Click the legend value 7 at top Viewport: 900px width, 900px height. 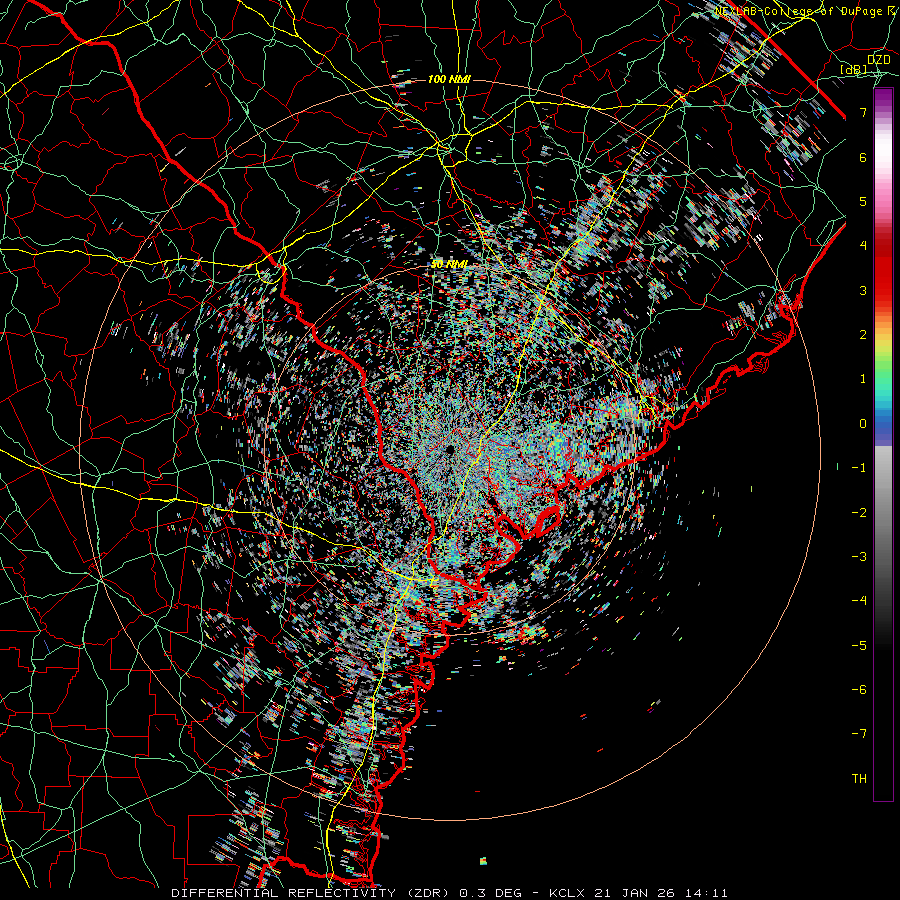coord(863,112)
